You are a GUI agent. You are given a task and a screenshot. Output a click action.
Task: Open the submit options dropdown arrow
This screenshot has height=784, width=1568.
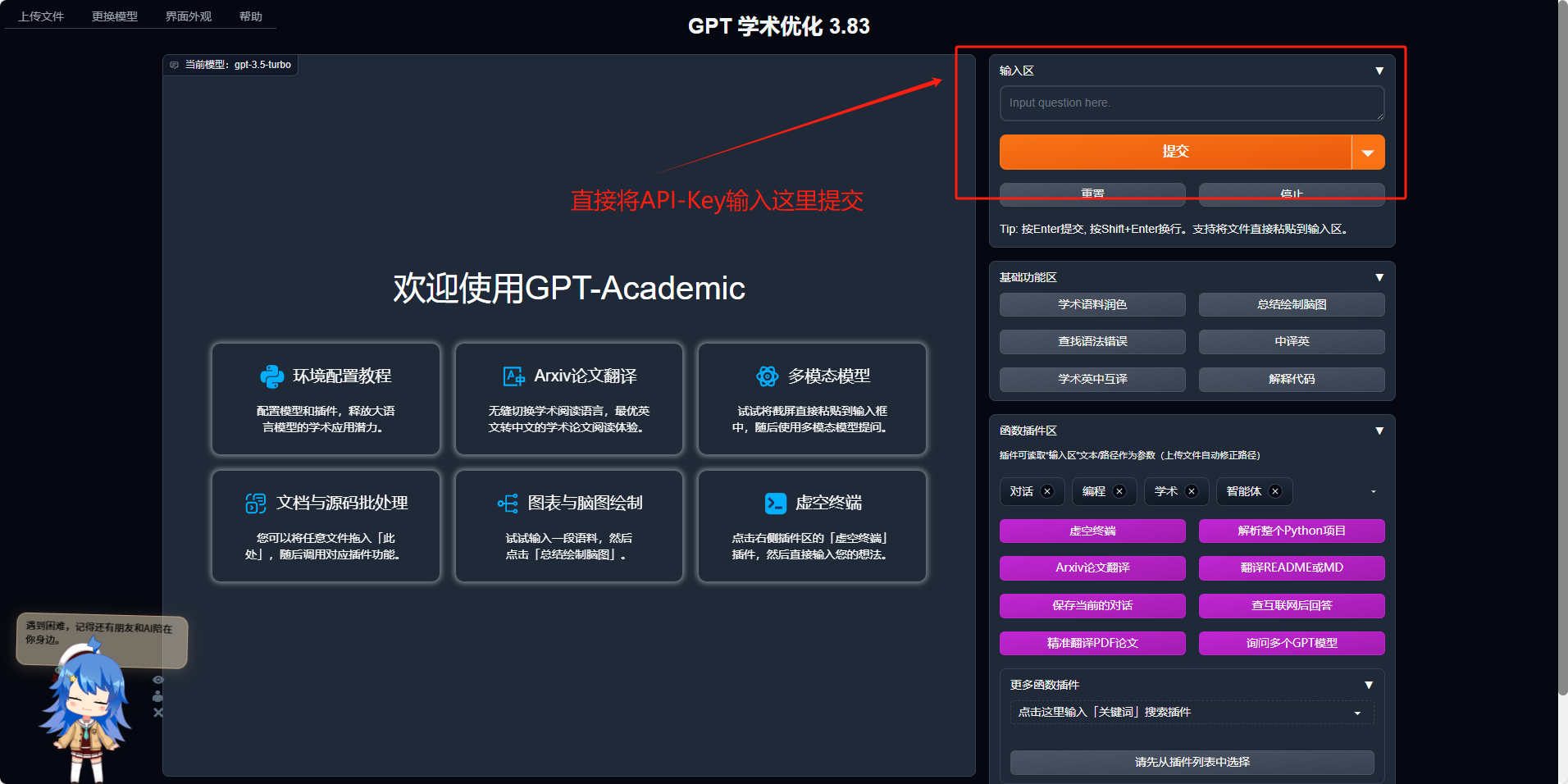tap(1368, 152)
